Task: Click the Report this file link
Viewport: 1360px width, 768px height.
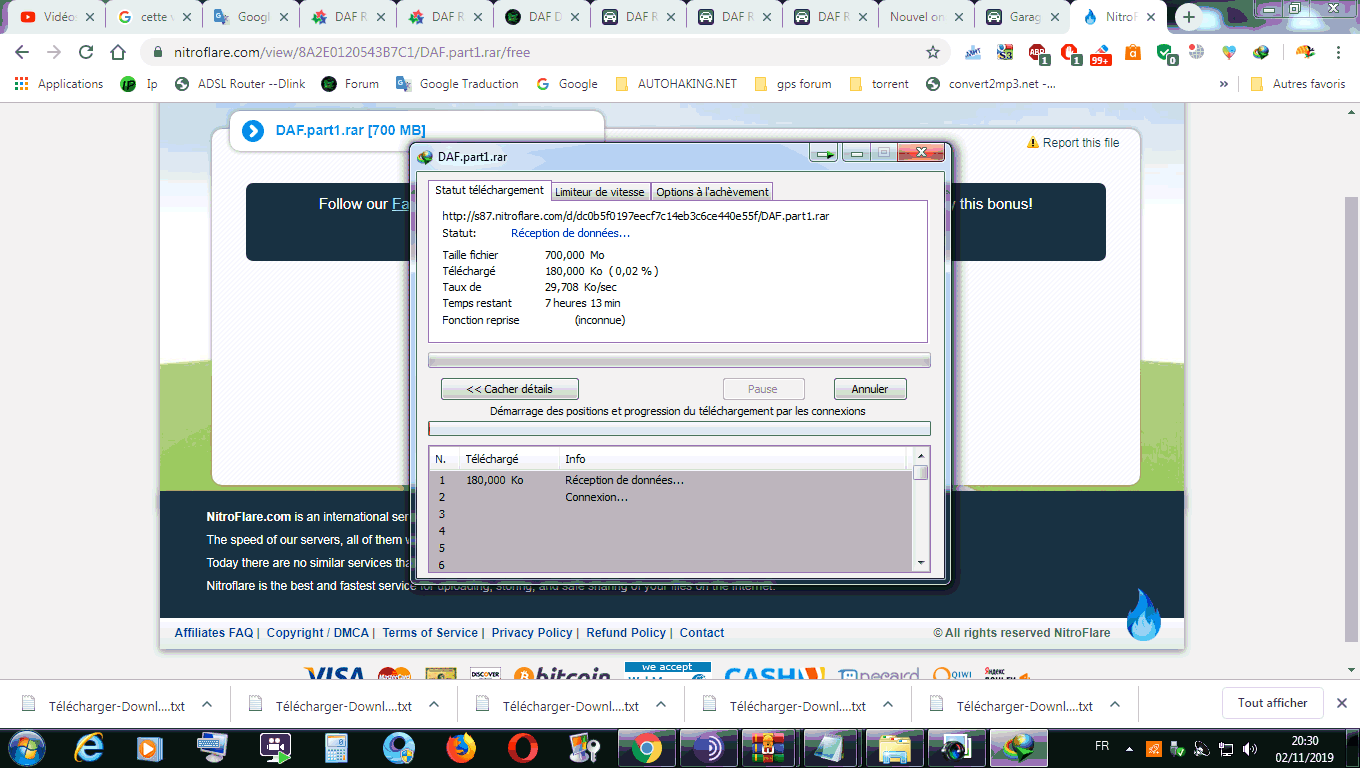Action: 1073,143
